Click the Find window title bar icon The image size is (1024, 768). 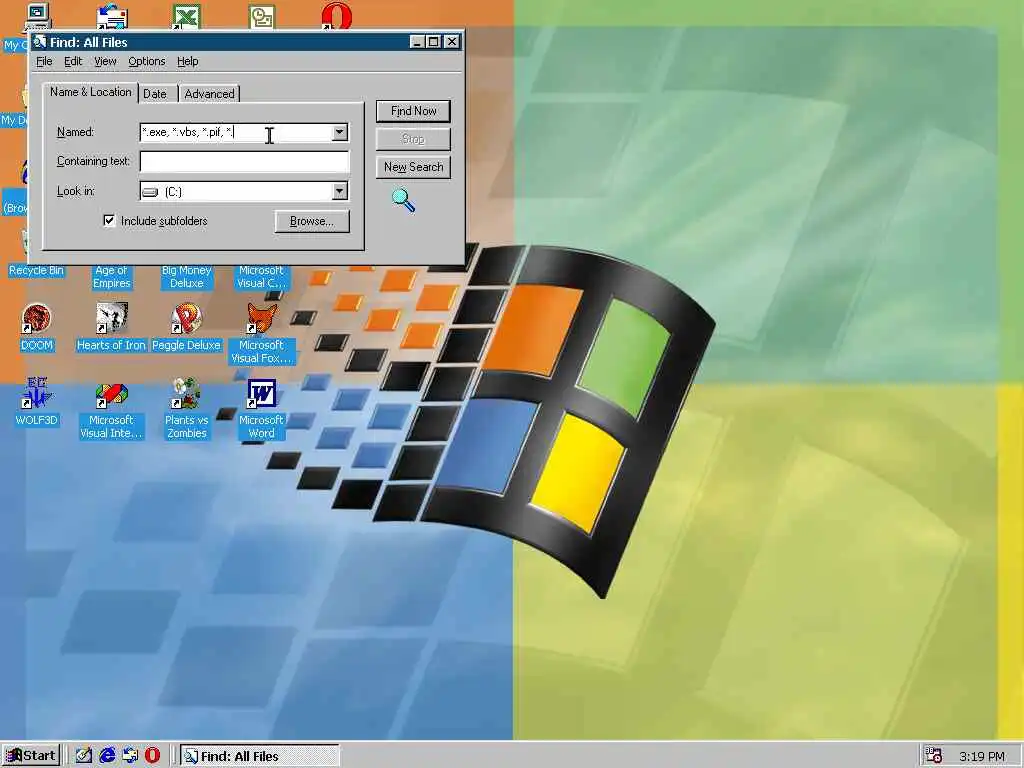coord(40,42)
